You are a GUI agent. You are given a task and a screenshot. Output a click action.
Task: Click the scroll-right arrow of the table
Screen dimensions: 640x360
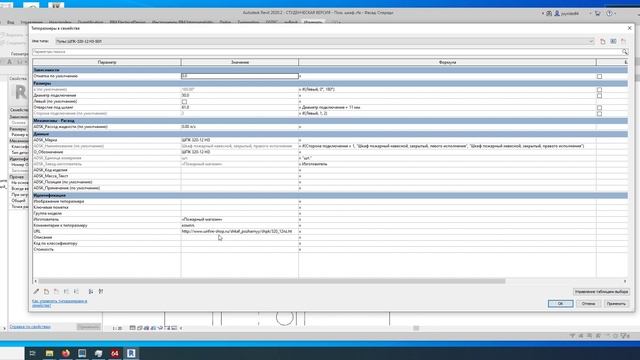[x=624, y=281]
